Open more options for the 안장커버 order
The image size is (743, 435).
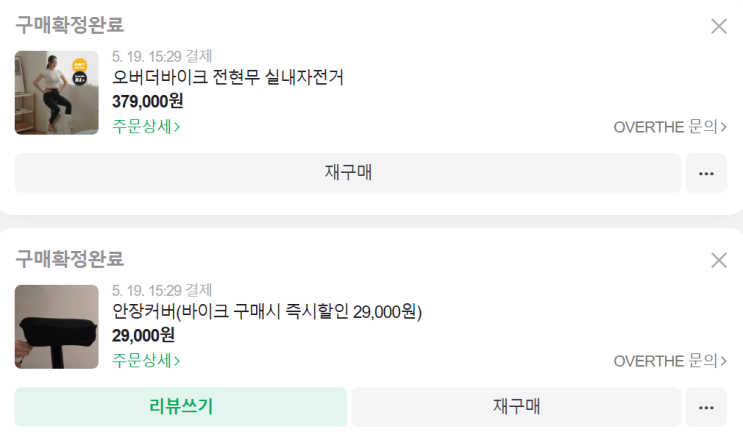tap(706, 407)
